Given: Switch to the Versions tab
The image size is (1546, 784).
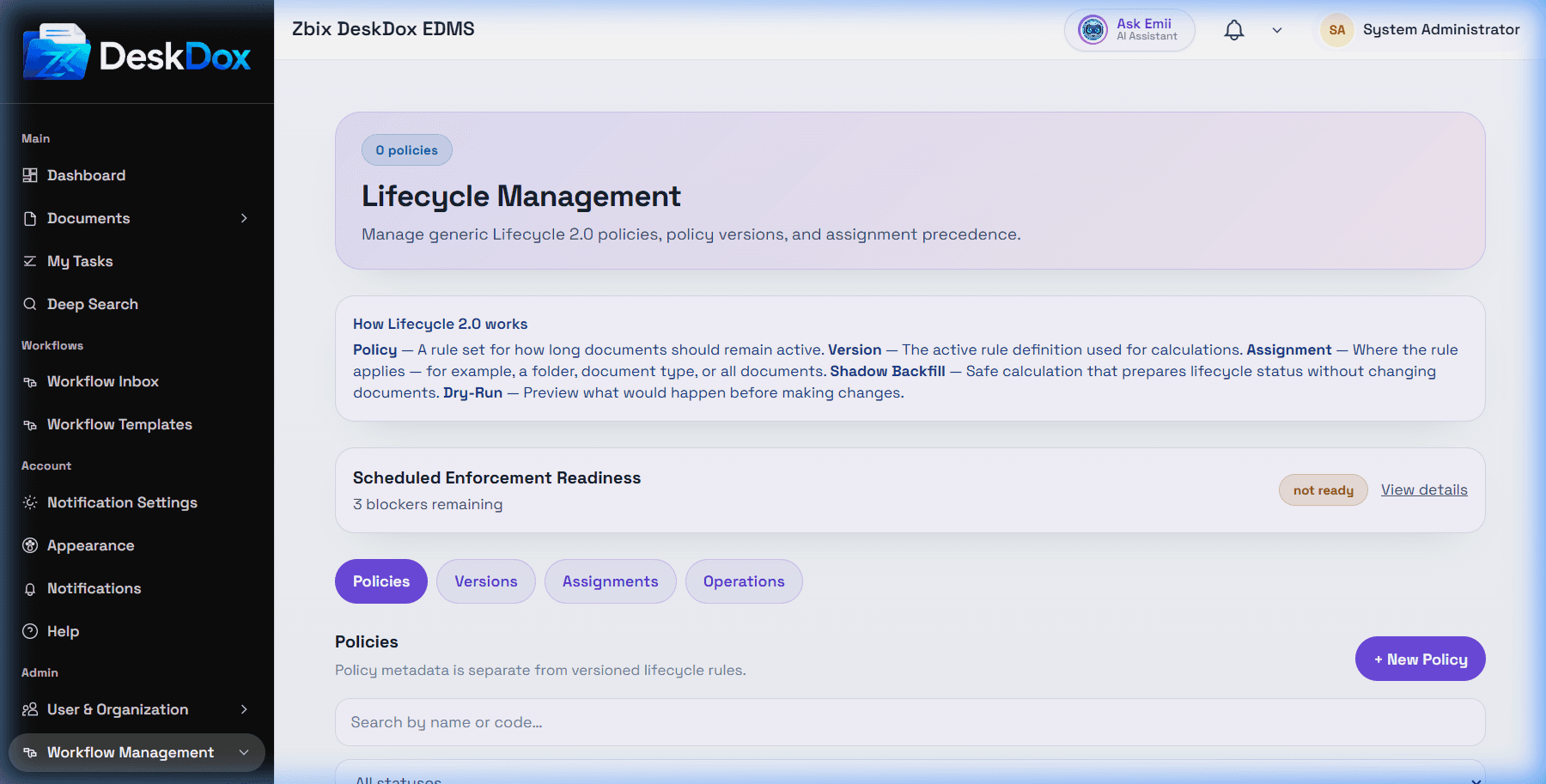Looking at the screenshot, I should tap(486, 581).
